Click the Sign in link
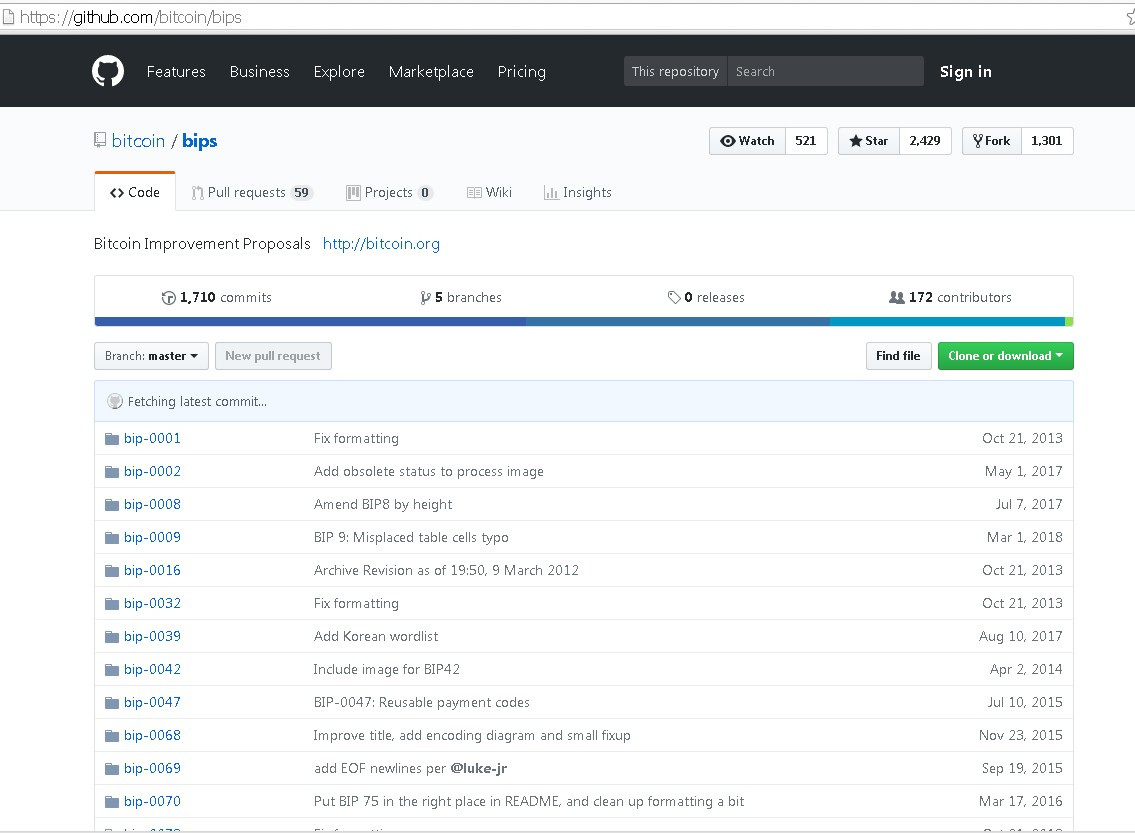This screenshot has width=1135, height=833. coord(966,72)
